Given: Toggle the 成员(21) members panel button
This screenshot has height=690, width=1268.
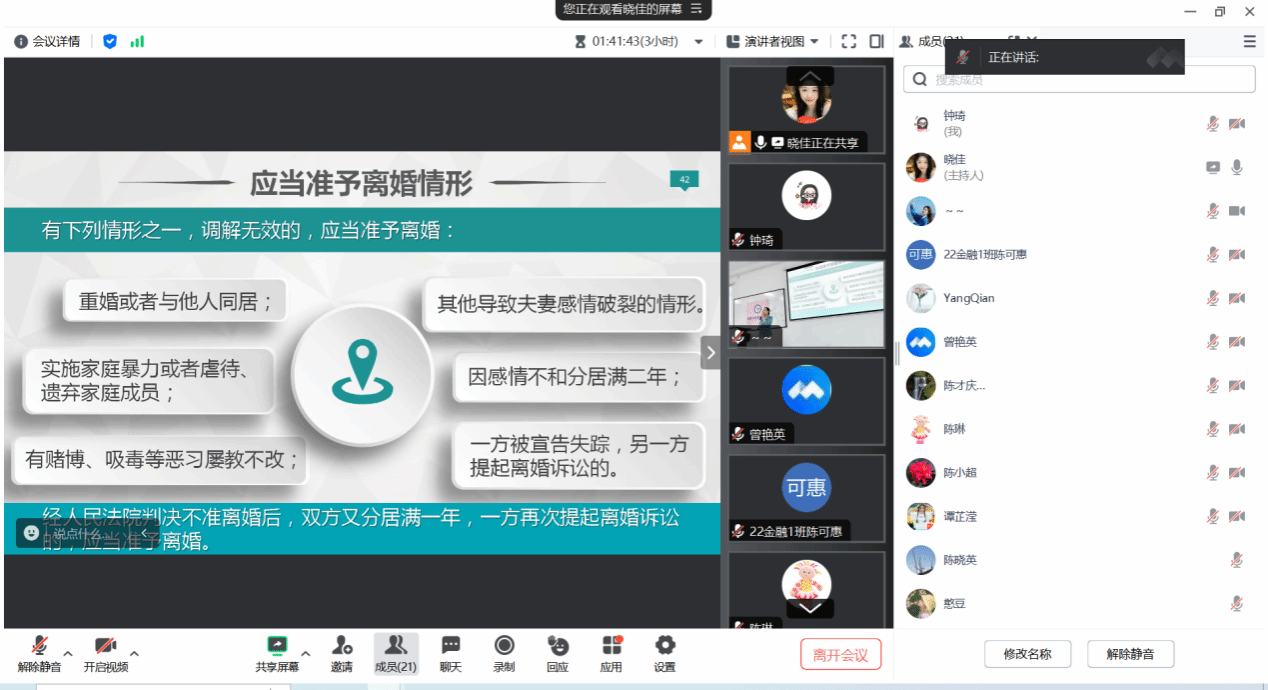Looking at the screenshot, I should click(396, 646).
